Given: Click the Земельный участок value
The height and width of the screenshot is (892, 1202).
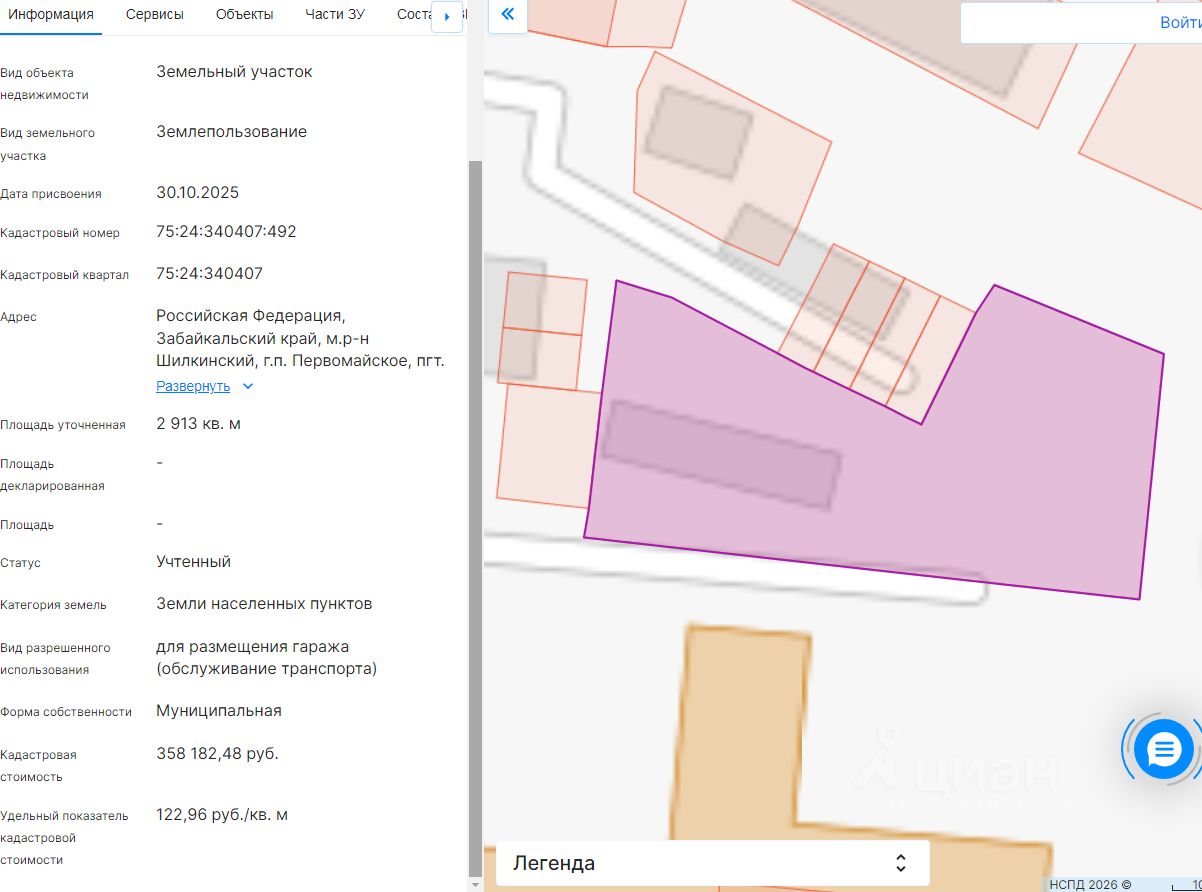Looking at the screenshot, I should point(234,72).
